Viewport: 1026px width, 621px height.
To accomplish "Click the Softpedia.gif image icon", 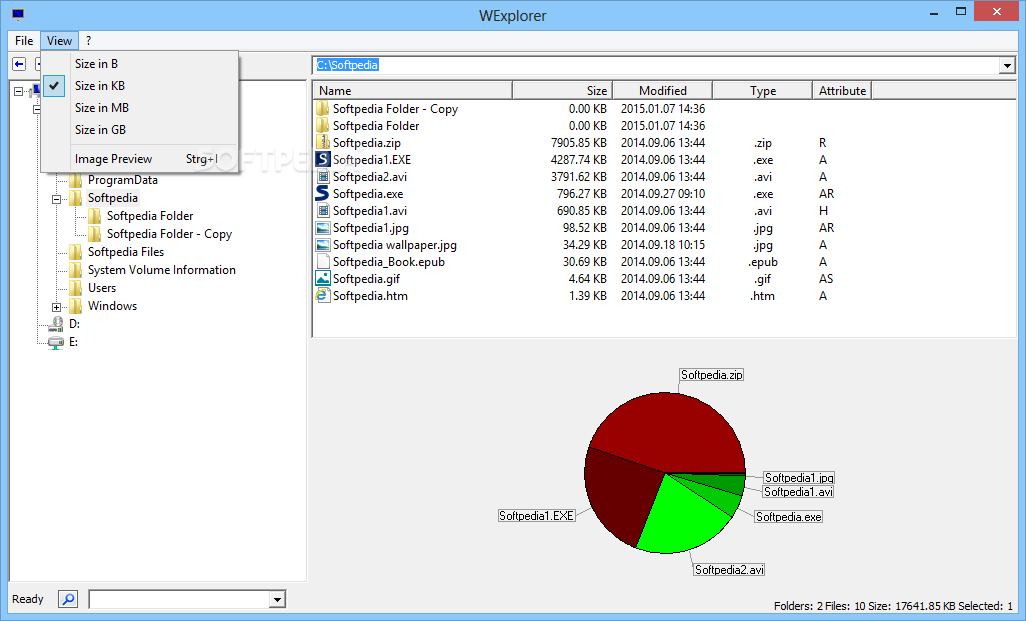I will click(x=323, y=279).
